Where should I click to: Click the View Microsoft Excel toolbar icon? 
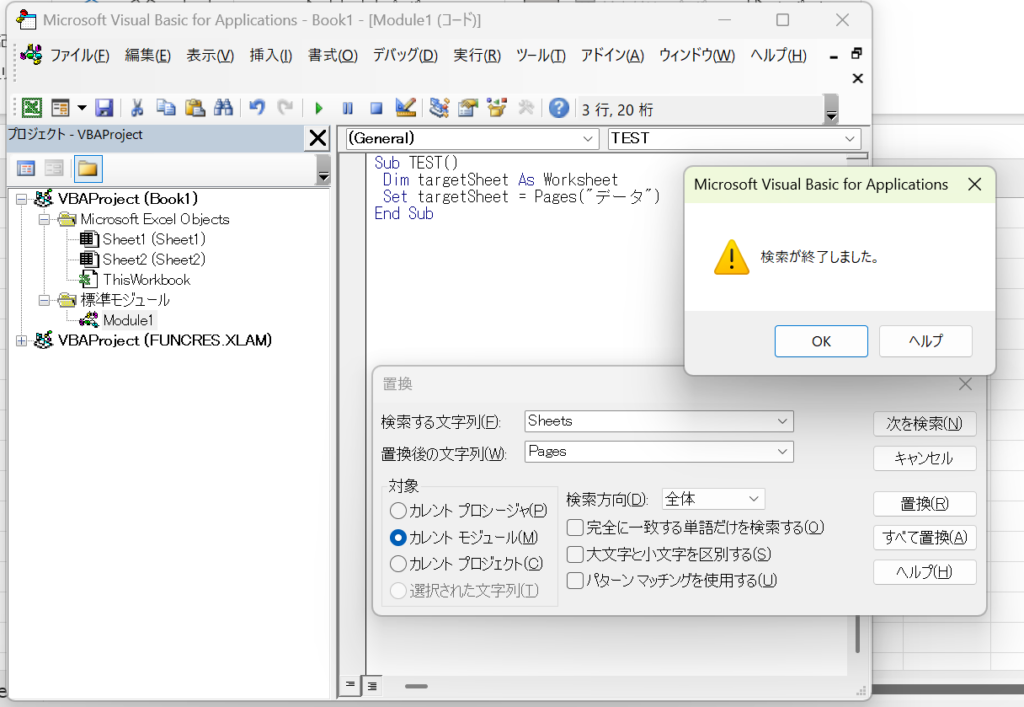[x=32, y=108]
